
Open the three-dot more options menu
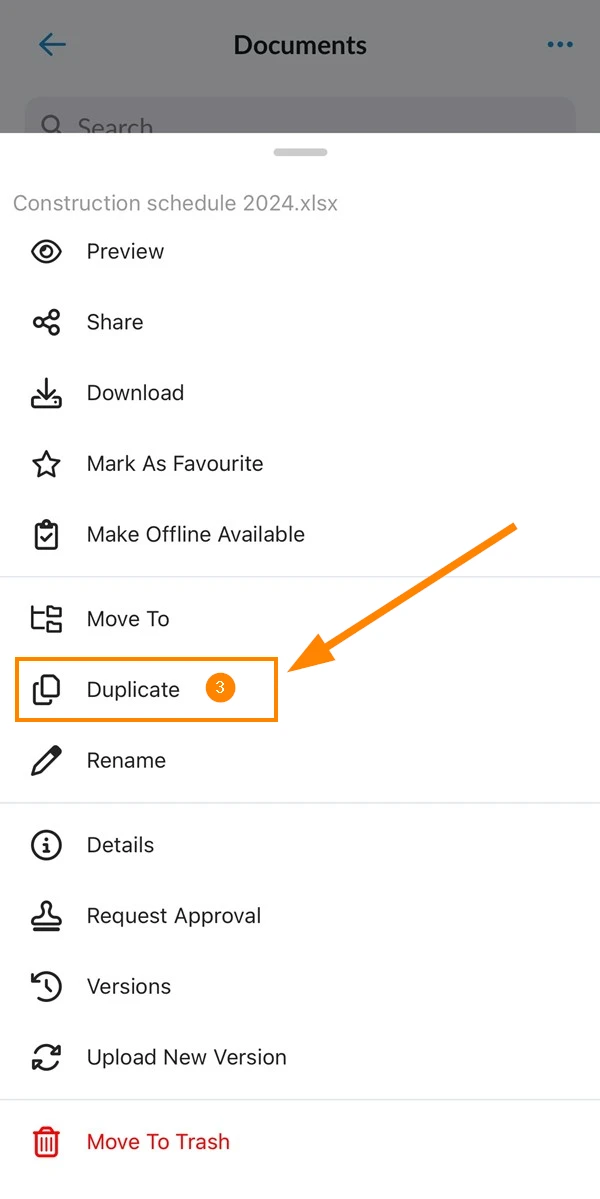click(560, 45)
